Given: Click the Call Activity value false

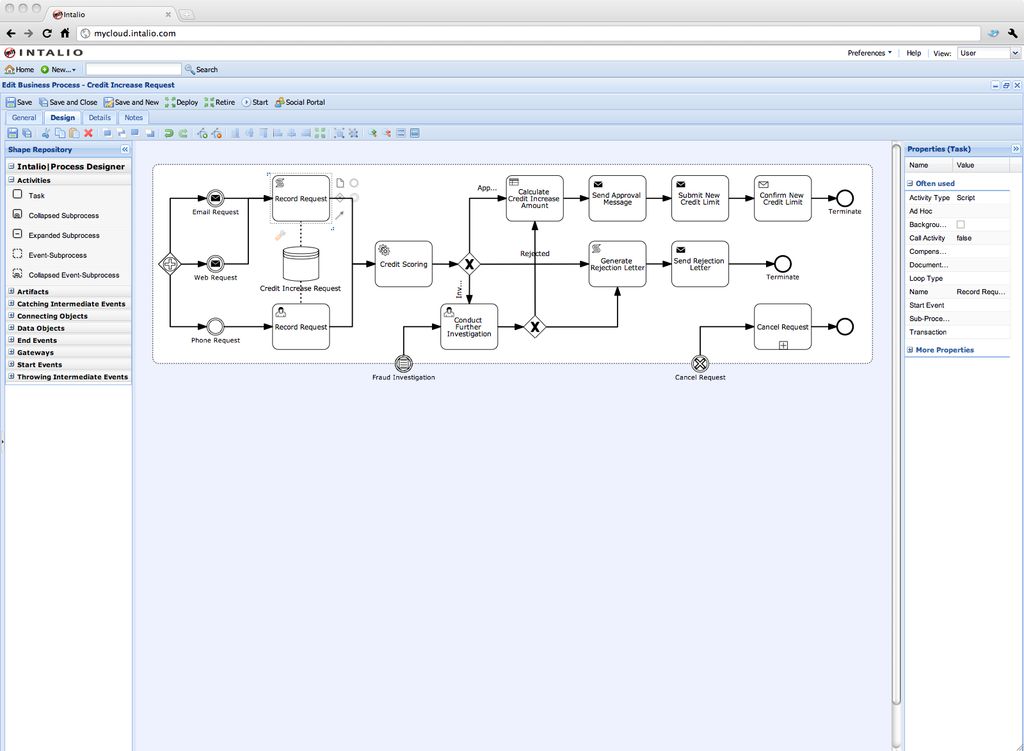Looking at the screenshot, I should pos(964,238).
